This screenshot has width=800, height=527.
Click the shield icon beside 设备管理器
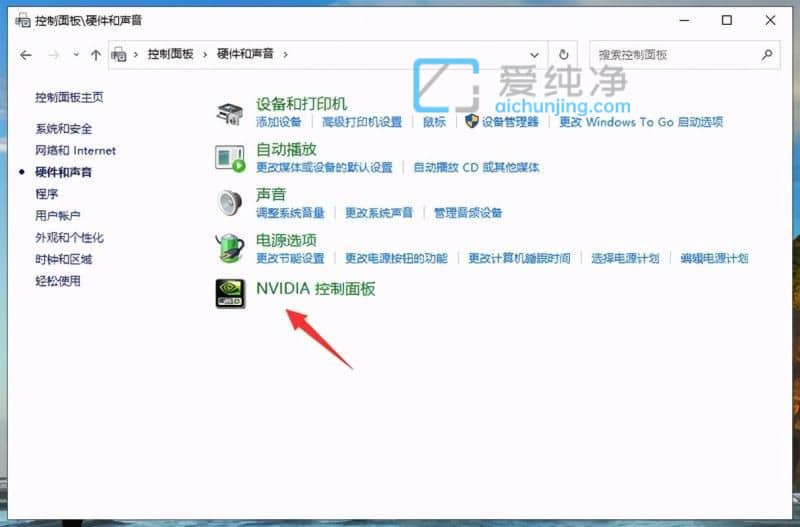point(472,121)
